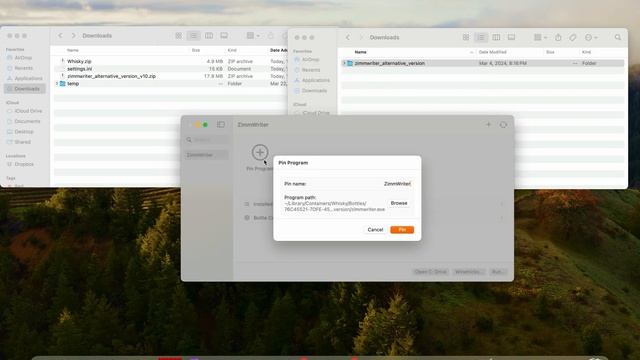The width and height of the screenshot is (640, 360).
Task: Open Dropbox in left Finder sidebar
Action: tap(24, 164)
